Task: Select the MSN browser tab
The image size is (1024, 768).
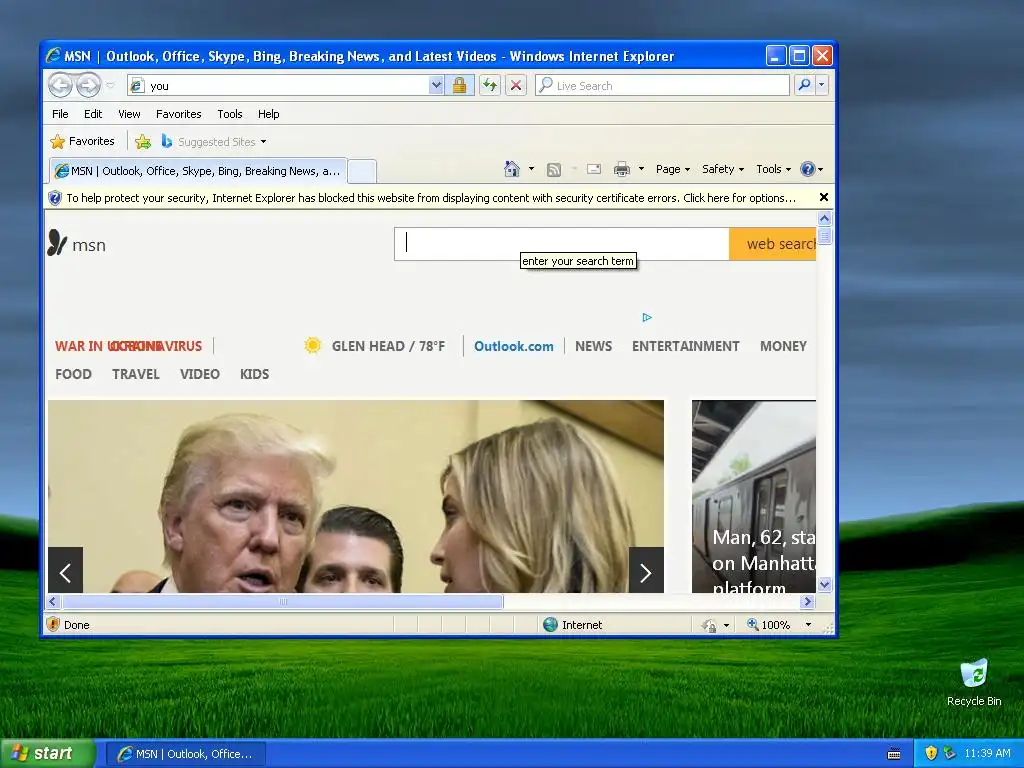Action: click(198, 171)
